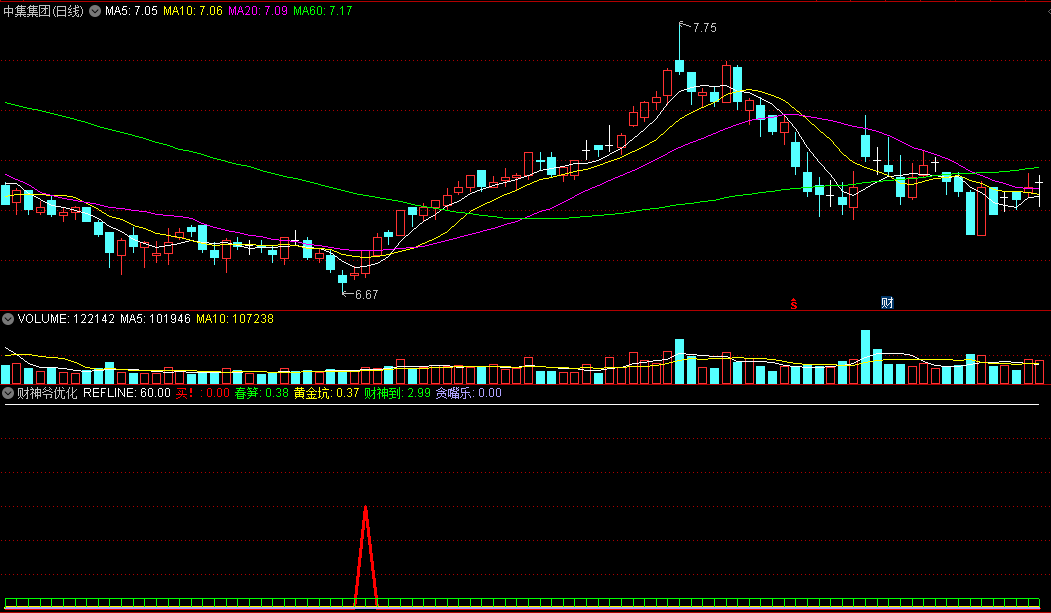
Task: Expand the 财神爷优化 indicator dropdown arrow
Action: pos(8,393)
